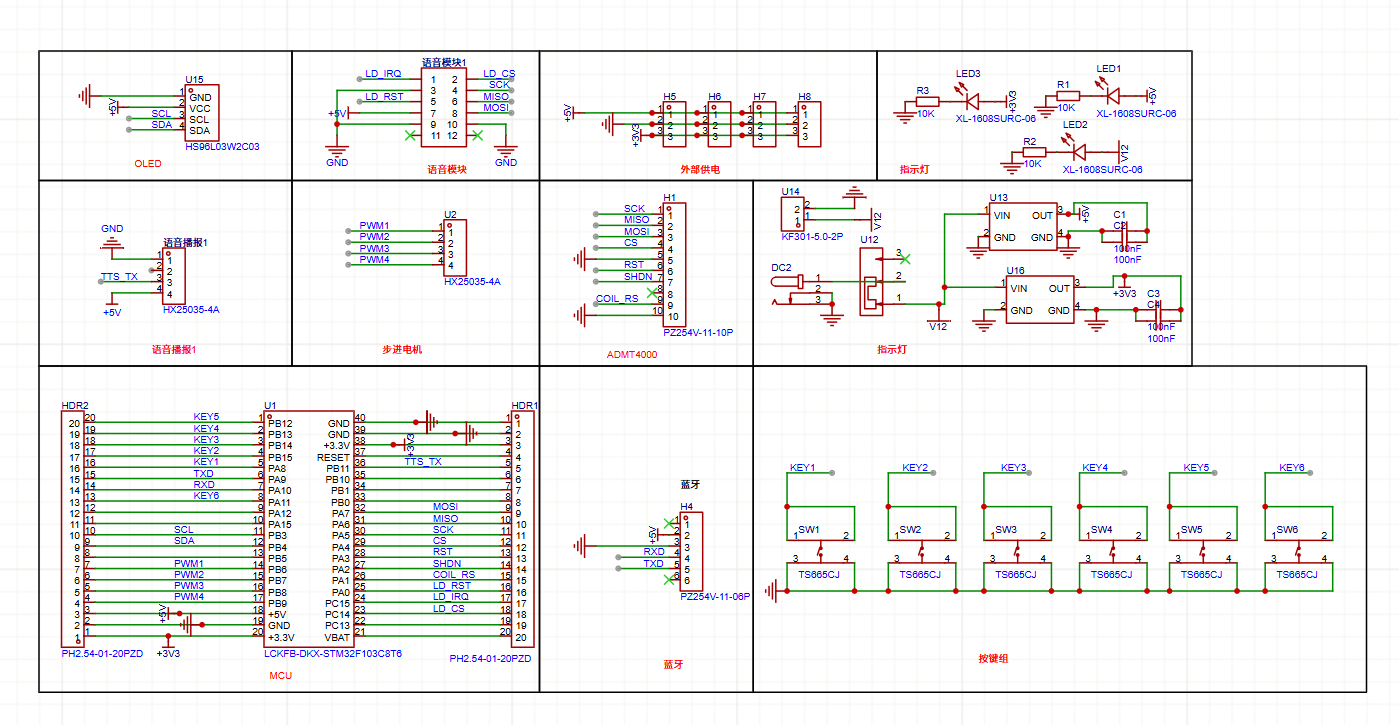Select the U14 terminal block symbol
The height and width of the screenshot is (725, 1399).
(793, 214)
